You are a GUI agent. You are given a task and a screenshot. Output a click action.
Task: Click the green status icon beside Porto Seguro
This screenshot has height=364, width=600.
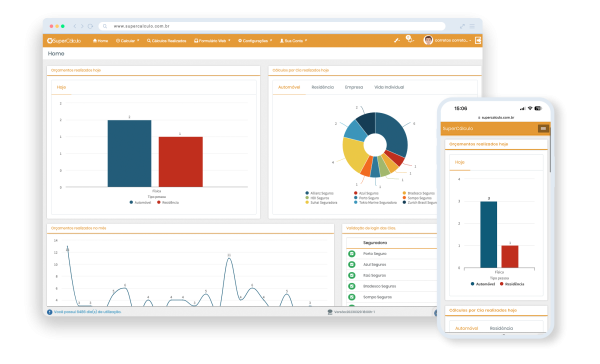coord(352,253)
